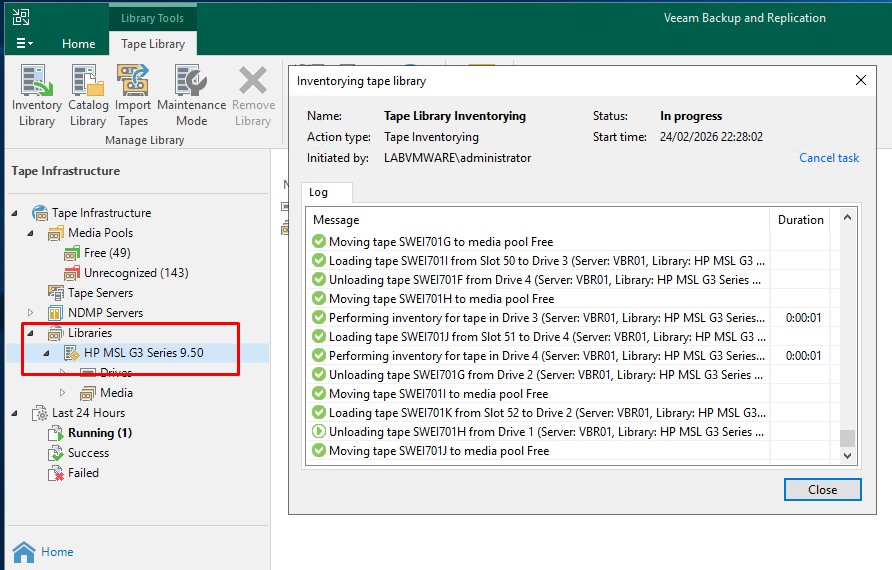This screenshot has width=892, height=570.
Task: Collapse the Libraries tree node
Action: pyautogui.click(x=30, y=333)
